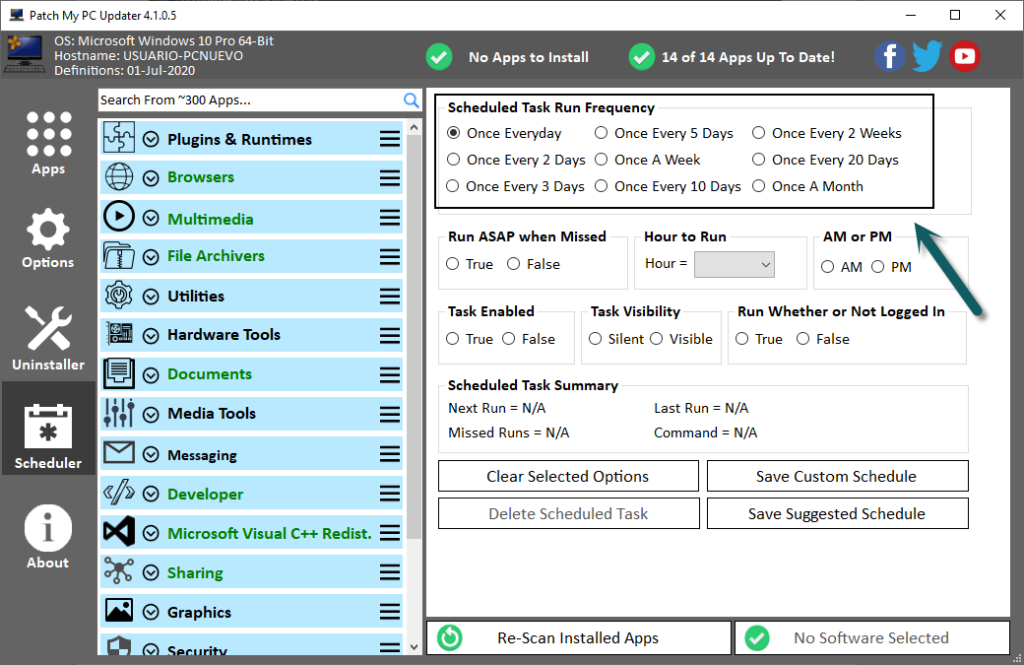Open the hamburger menu for Graphics
Image resolution: width=1024 pixels, height=665 pixels.
(390, 612)
